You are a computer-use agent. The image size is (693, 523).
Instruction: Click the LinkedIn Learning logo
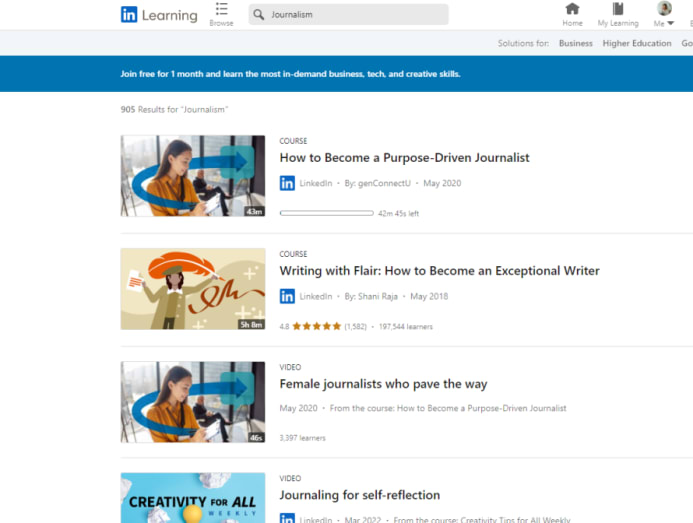click(158, 15)
